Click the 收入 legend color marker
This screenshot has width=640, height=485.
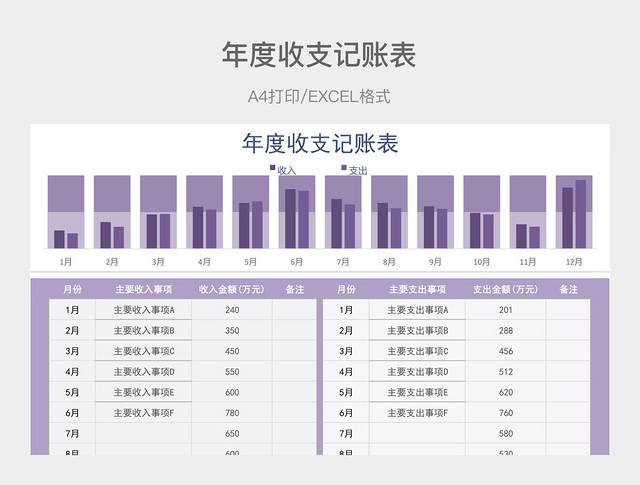click(273, 167)
